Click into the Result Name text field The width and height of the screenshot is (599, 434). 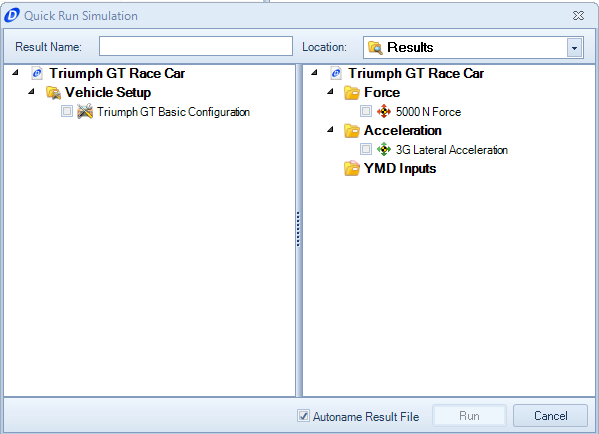coord(196,46)
